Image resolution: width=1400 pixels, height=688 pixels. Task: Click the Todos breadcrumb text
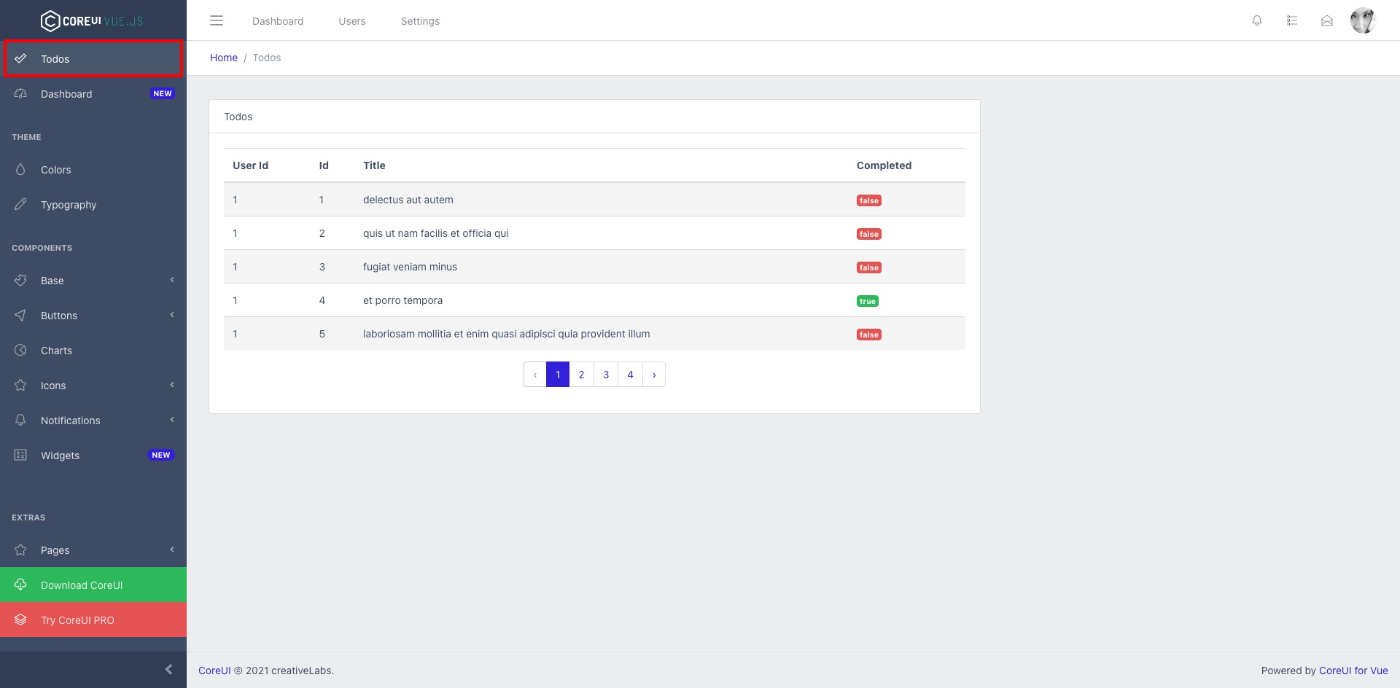[x=267, y=58]
